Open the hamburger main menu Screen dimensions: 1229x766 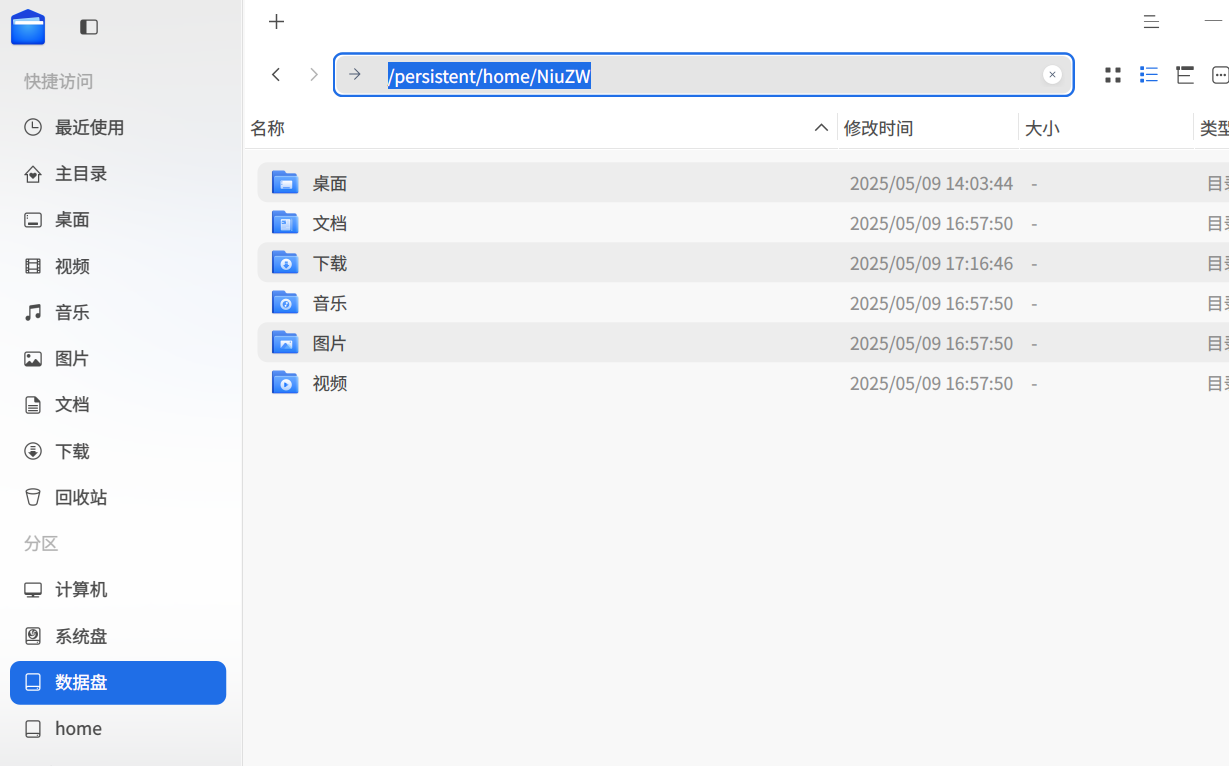(1151, 22)
